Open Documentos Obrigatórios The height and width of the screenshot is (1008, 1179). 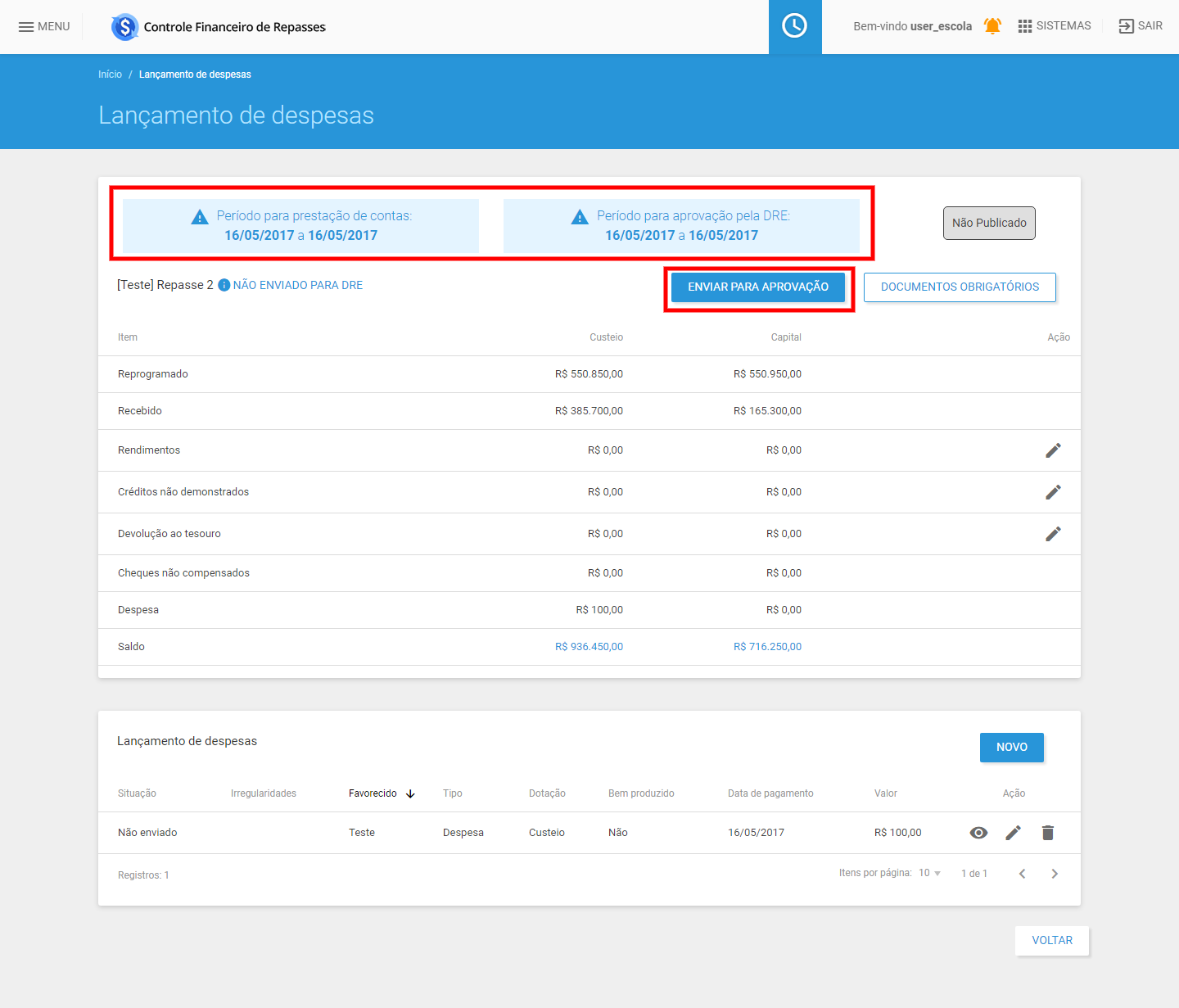(960, 287)
